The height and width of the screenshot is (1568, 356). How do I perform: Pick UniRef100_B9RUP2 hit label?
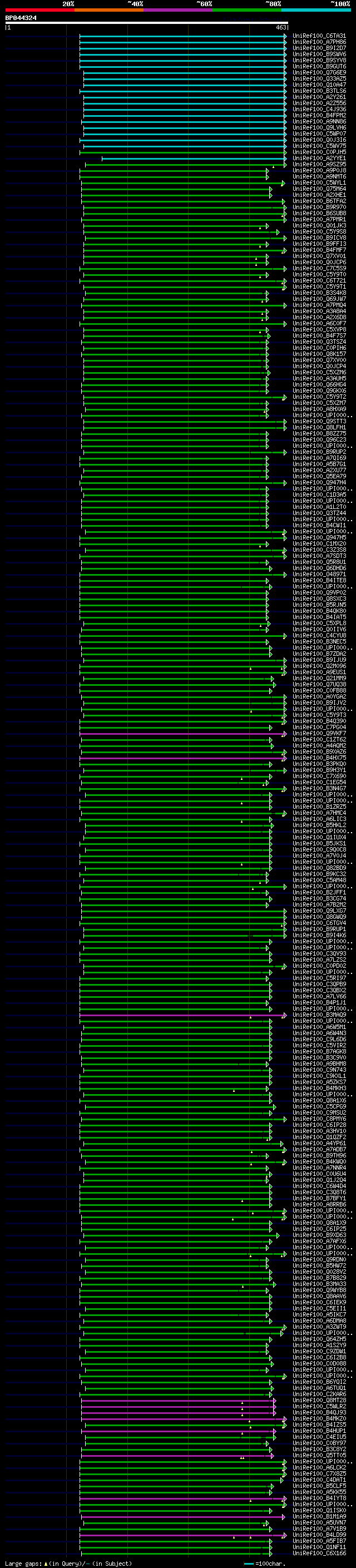pos(319,452)
